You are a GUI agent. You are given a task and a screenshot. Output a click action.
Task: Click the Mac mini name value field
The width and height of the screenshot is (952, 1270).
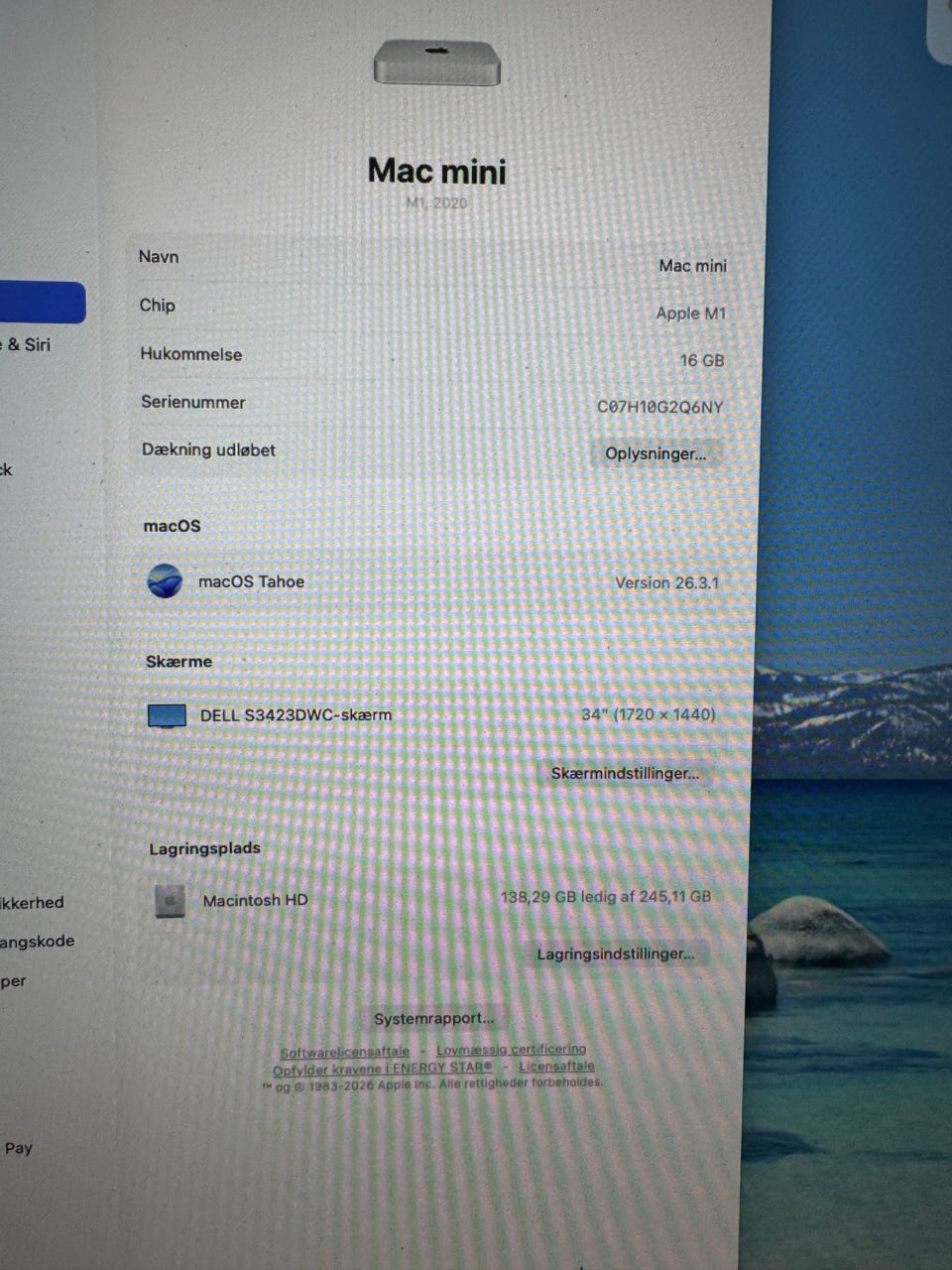click(692, 266)
